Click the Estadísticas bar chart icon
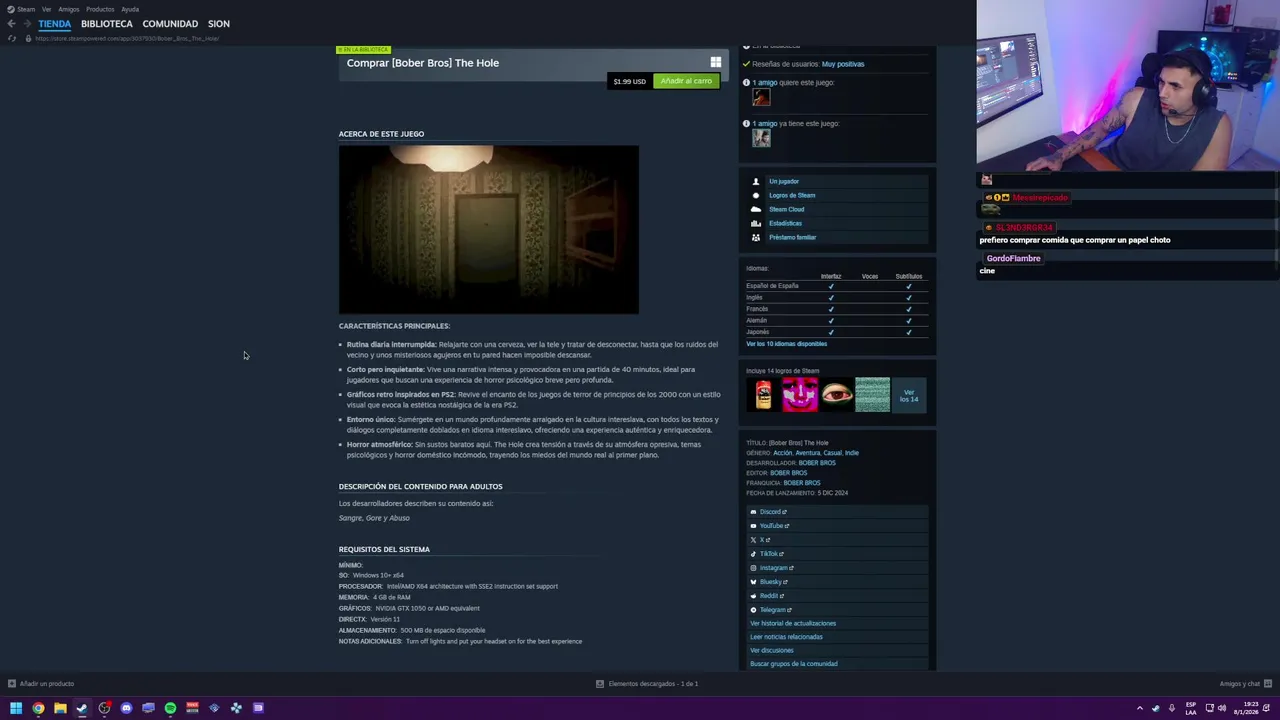The width and height of the screenshot is (1280, 720). tap(756, 223)
